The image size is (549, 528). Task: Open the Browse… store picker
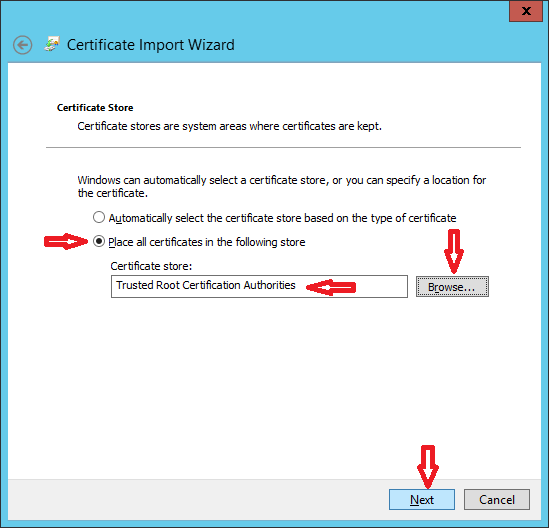pos(452,287)
